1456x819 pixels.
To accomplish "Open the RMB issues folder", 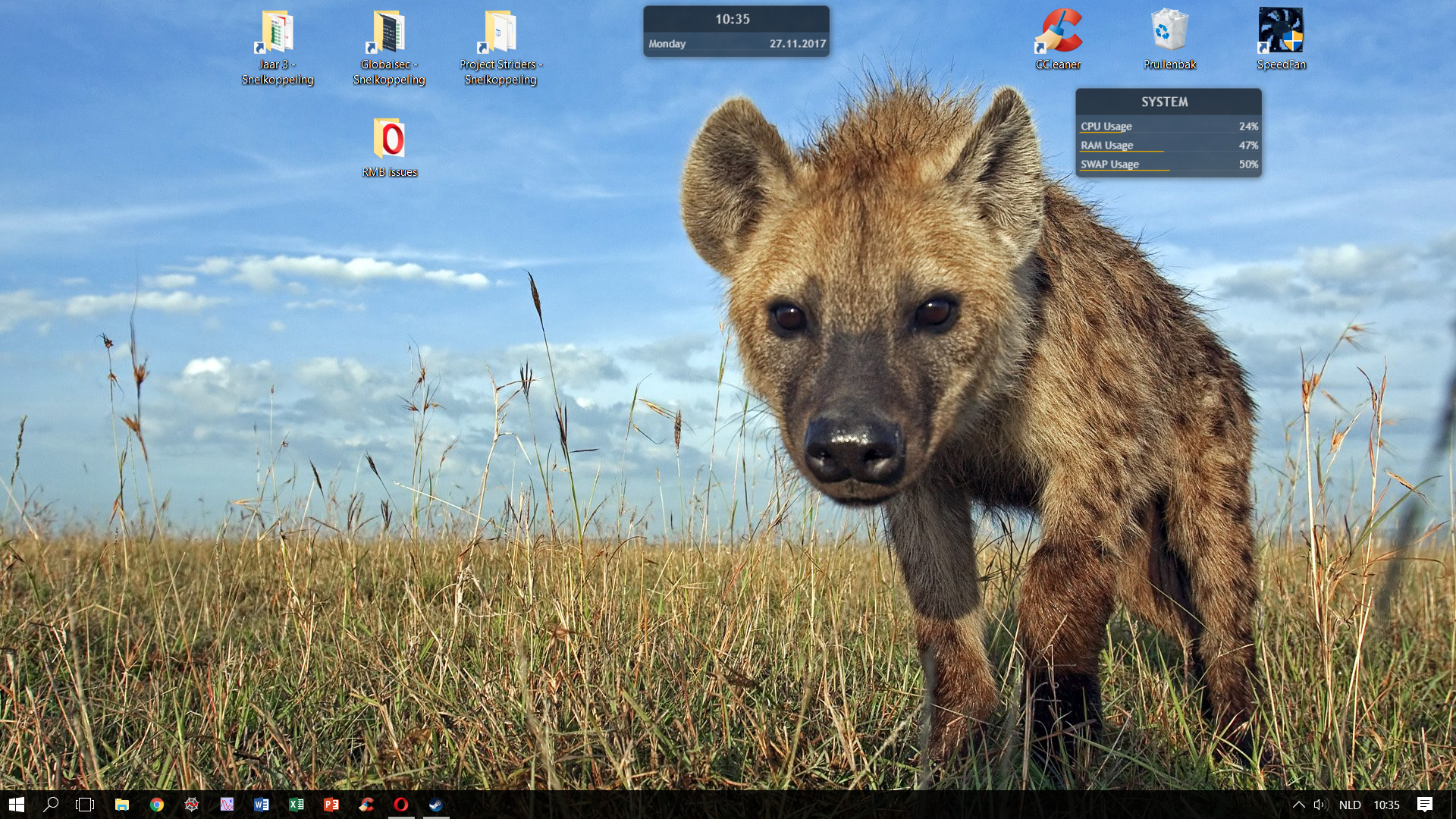I will coord(389,140).
